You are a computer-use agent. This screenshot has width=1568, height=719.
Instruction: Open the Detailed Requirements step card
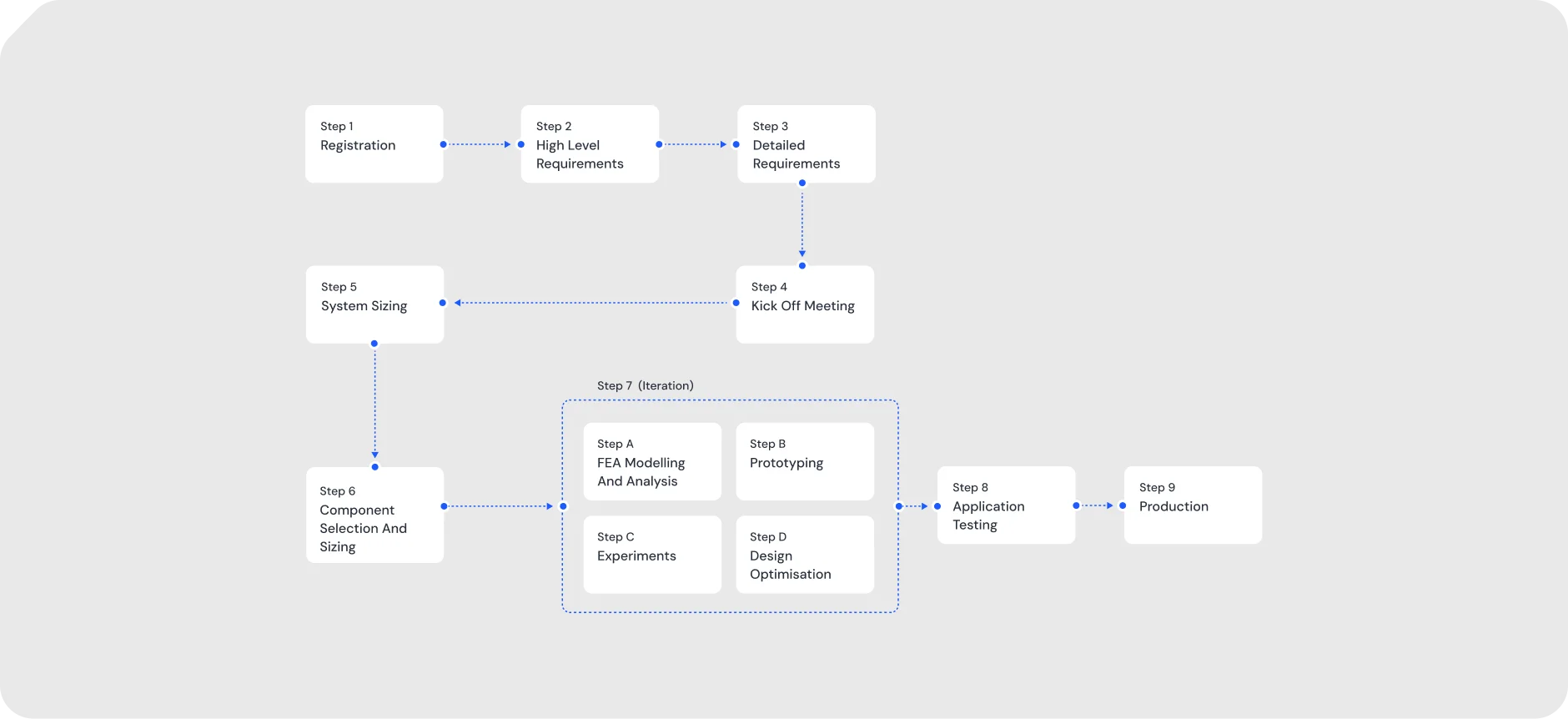(x=806, y=143)
